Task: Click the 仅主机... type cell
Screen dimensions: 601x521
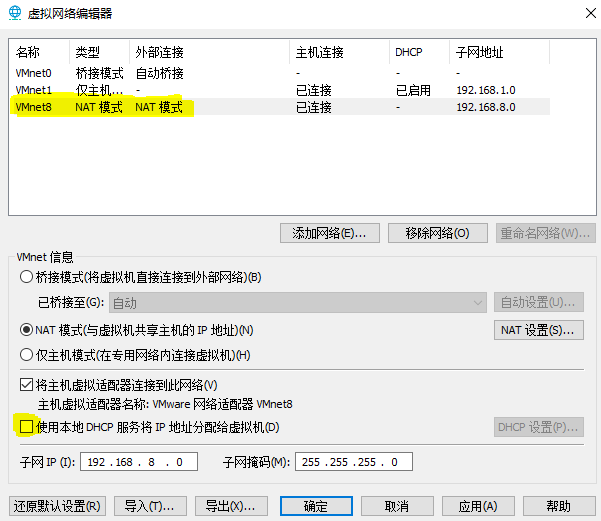Action: point(99,90)
